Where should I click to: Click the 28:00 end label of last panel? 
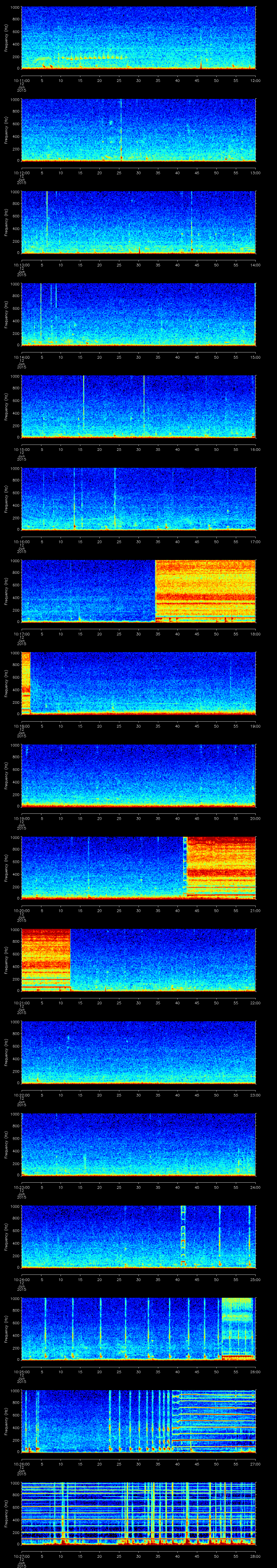pos(255,1556)
